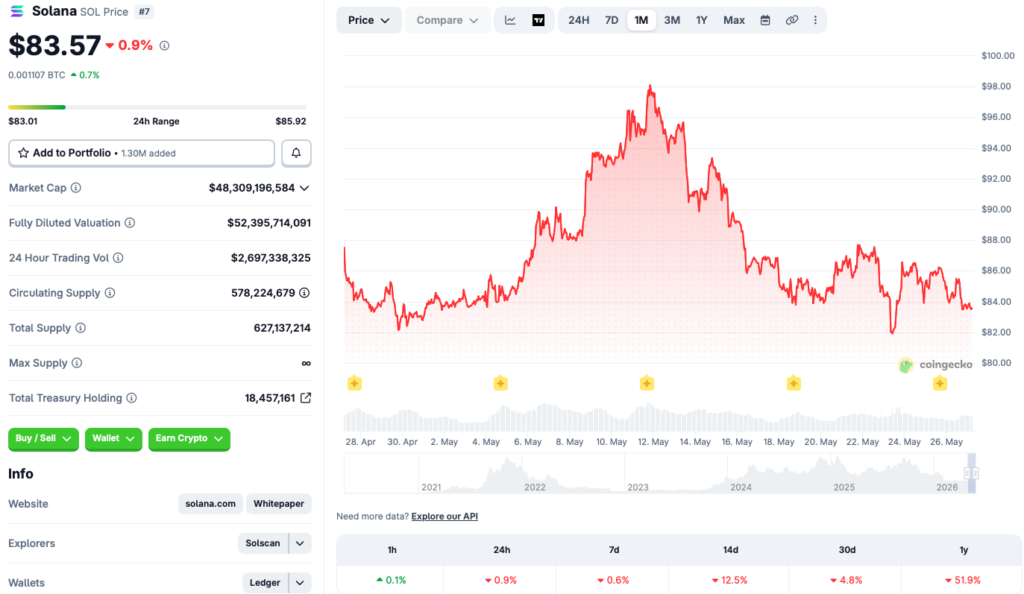Click the chart link share icon
This screenshot has height=594, width=1024.
click(792, 20)
